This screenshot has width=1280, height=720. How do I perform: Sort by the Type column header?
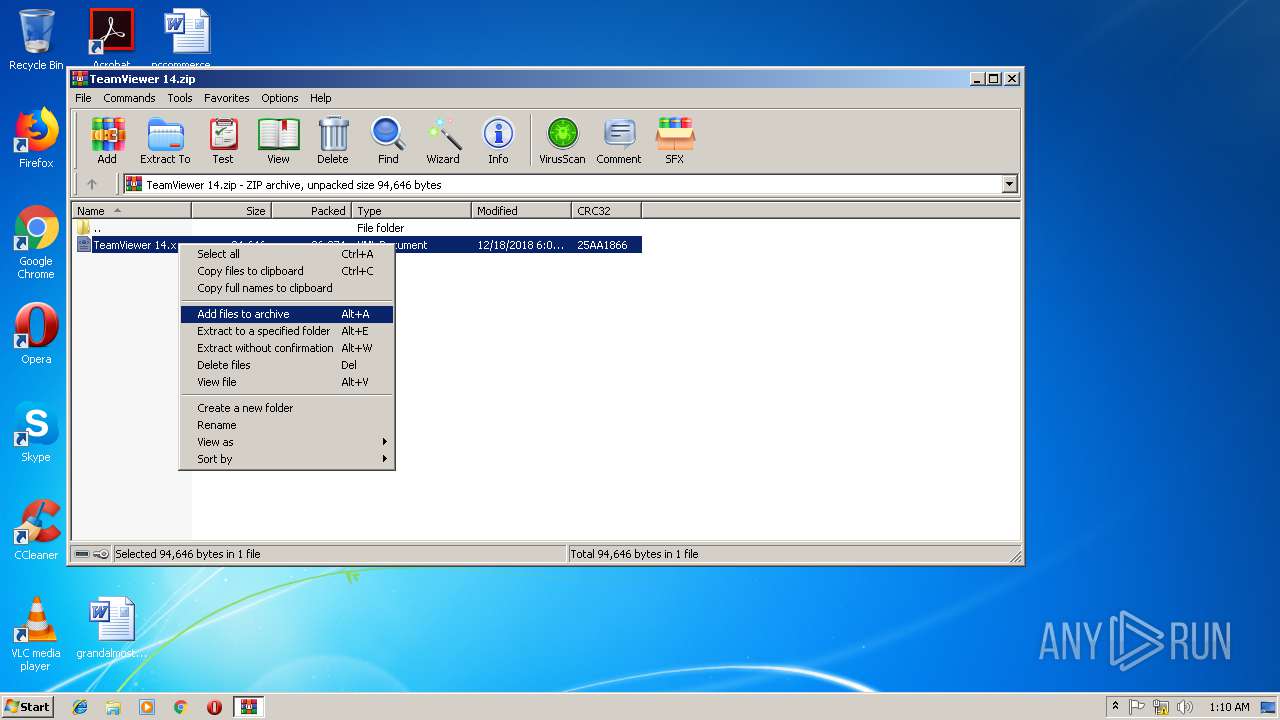(x=411, y=211)
